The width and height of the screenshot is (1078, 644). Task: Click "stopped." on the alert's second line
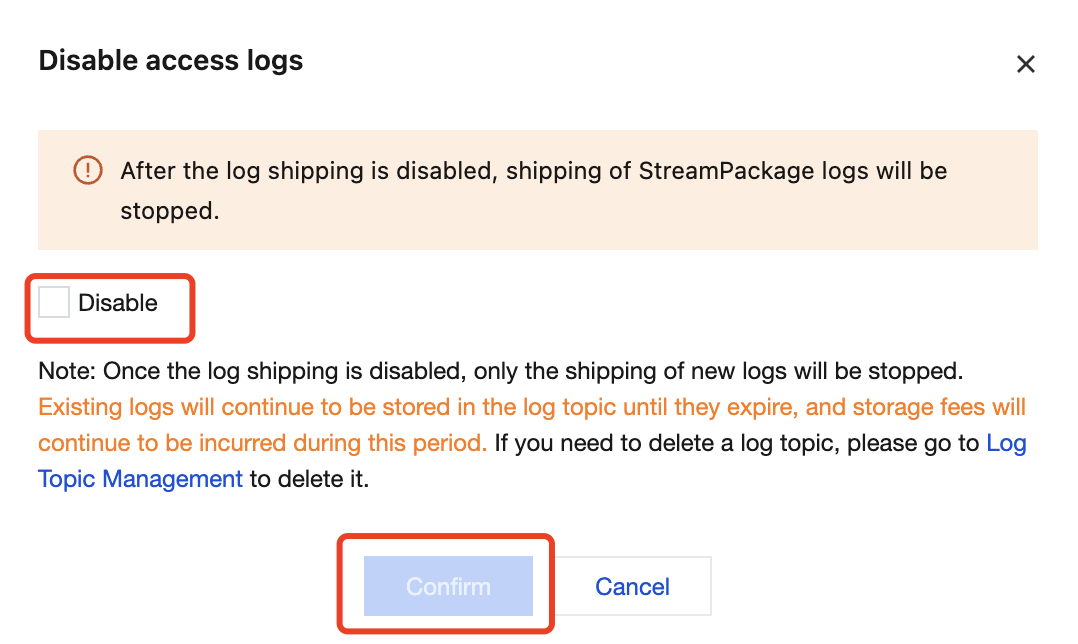pos(169,211)
